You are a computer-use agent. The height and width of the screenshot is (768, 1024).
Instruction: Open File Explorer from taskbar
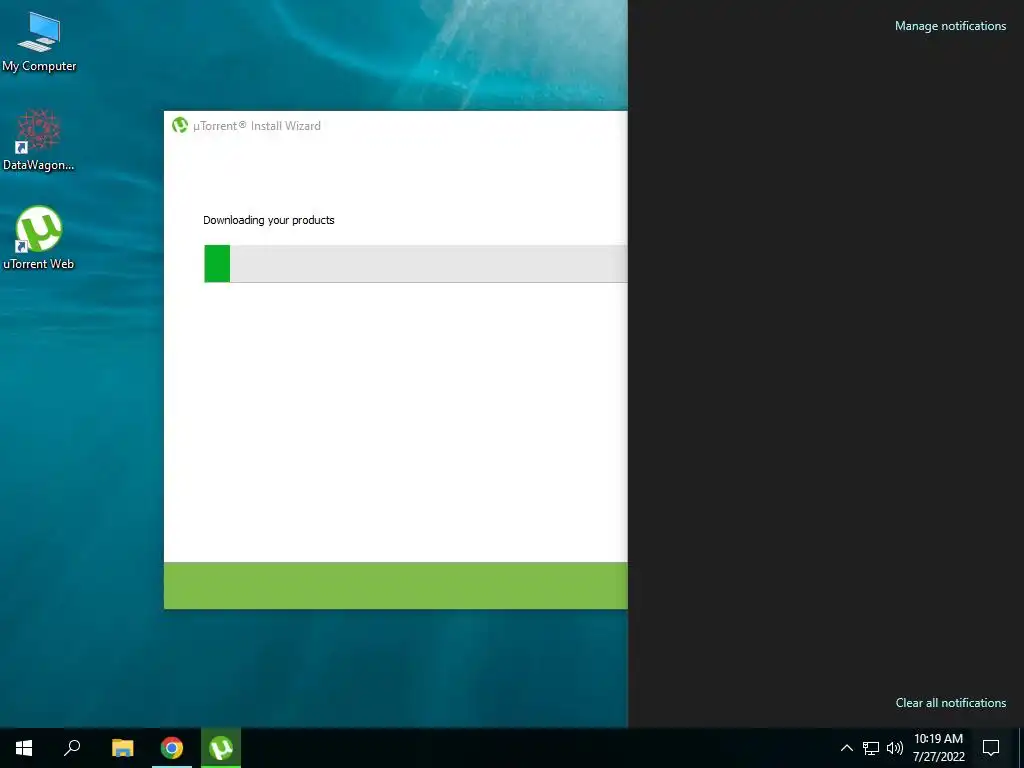coord(122,748)
